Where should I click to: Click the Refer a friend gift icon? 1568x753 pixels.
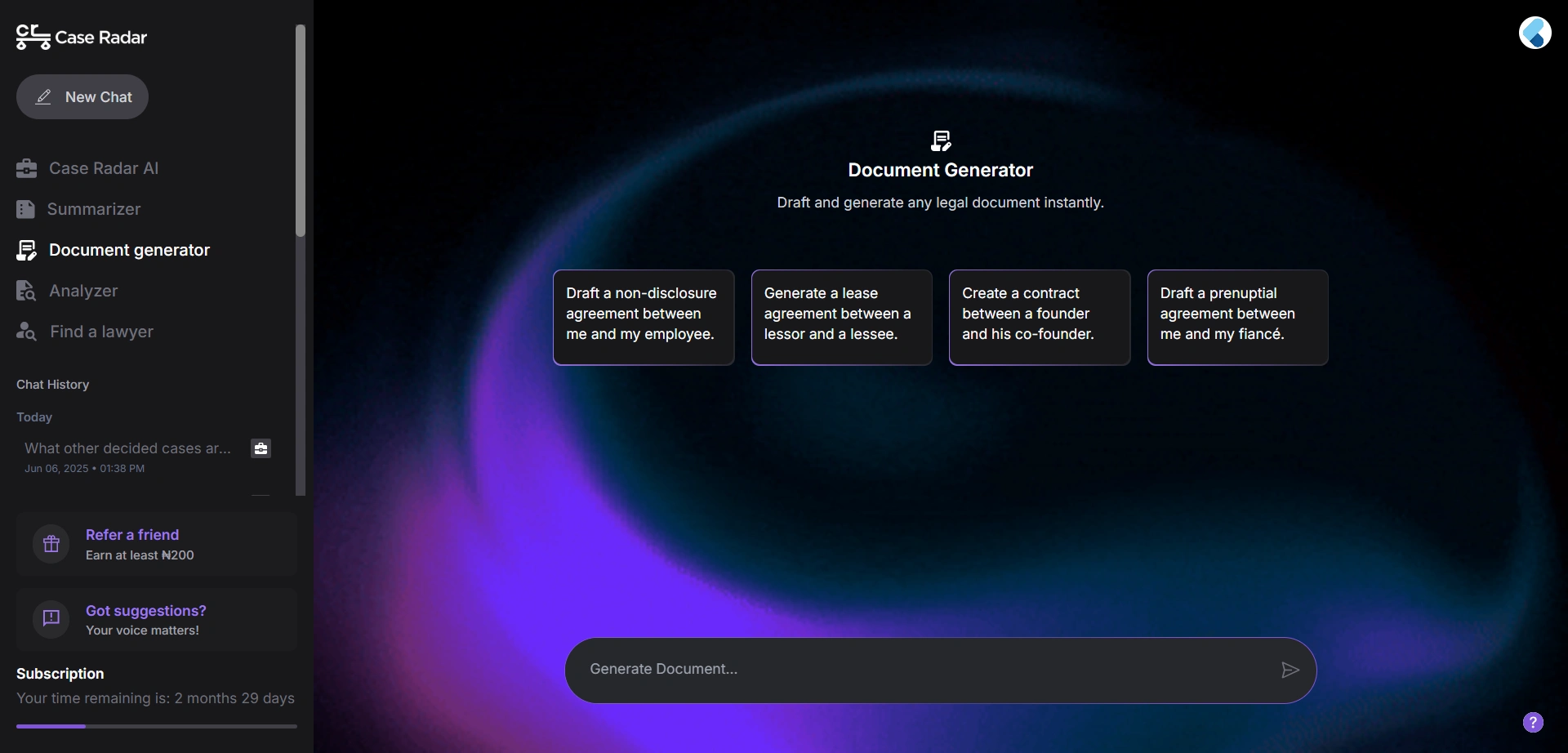(51, 544)
